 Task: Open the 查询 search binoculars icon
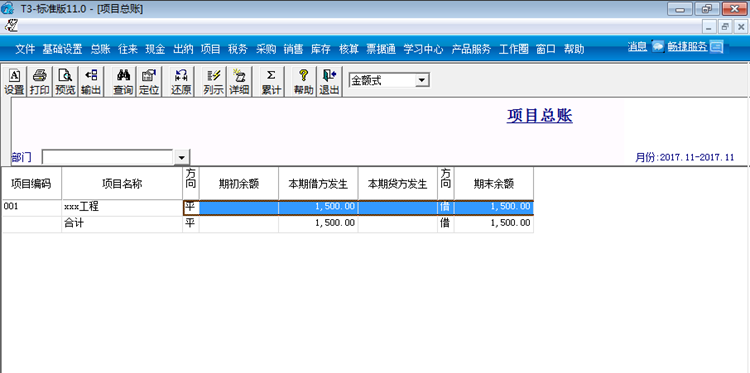pyautogui.click(x=123, y=81)
